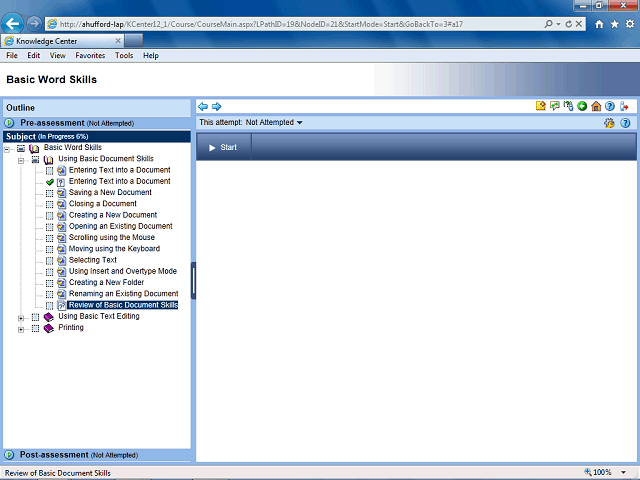Click the log out person icon with red arrow
640x480 pixels.
[x=624, y=106]
